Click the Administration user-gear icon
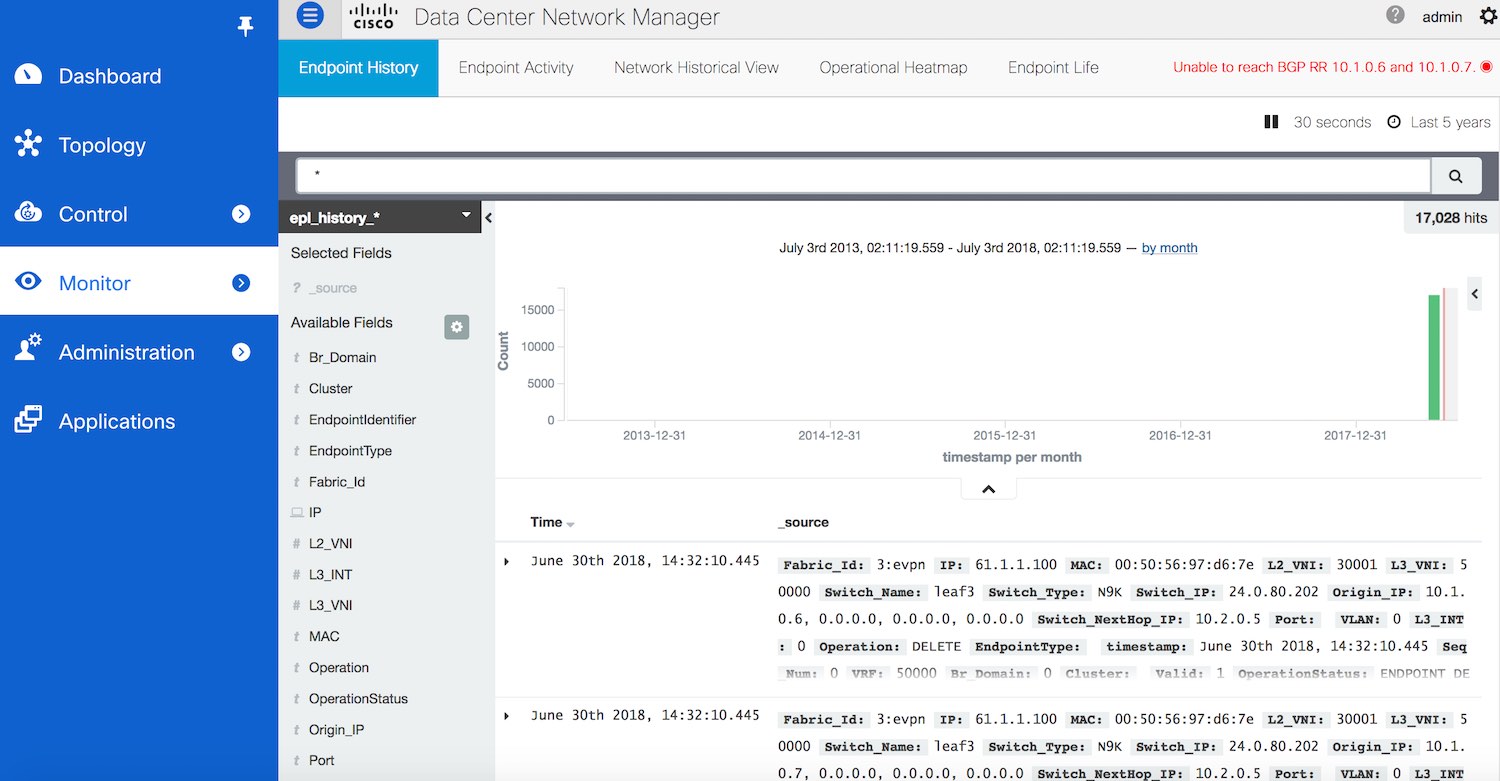1500x781 pixels. click(28, 349)
